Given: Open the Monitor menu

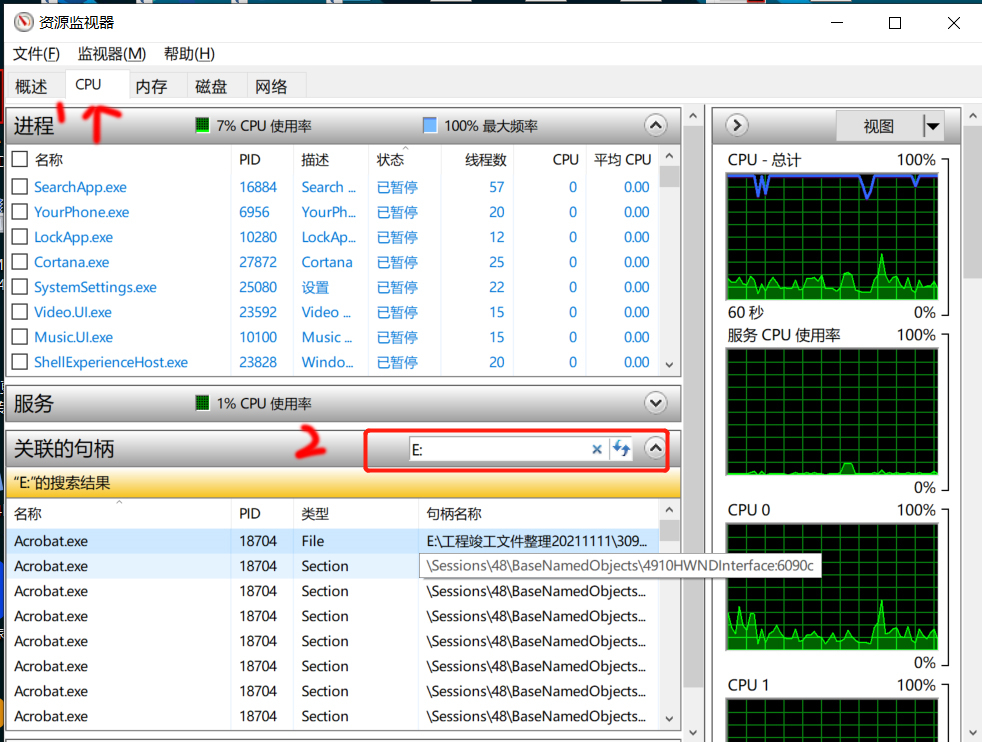Looking at the screenshot, I should click(112, 54).
